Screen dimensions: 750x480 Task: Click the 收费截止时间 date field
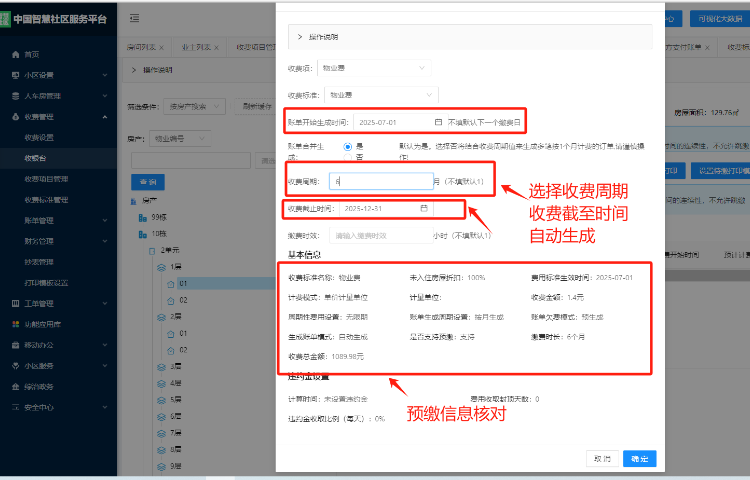pyautogui.click(x=386, y=208)
